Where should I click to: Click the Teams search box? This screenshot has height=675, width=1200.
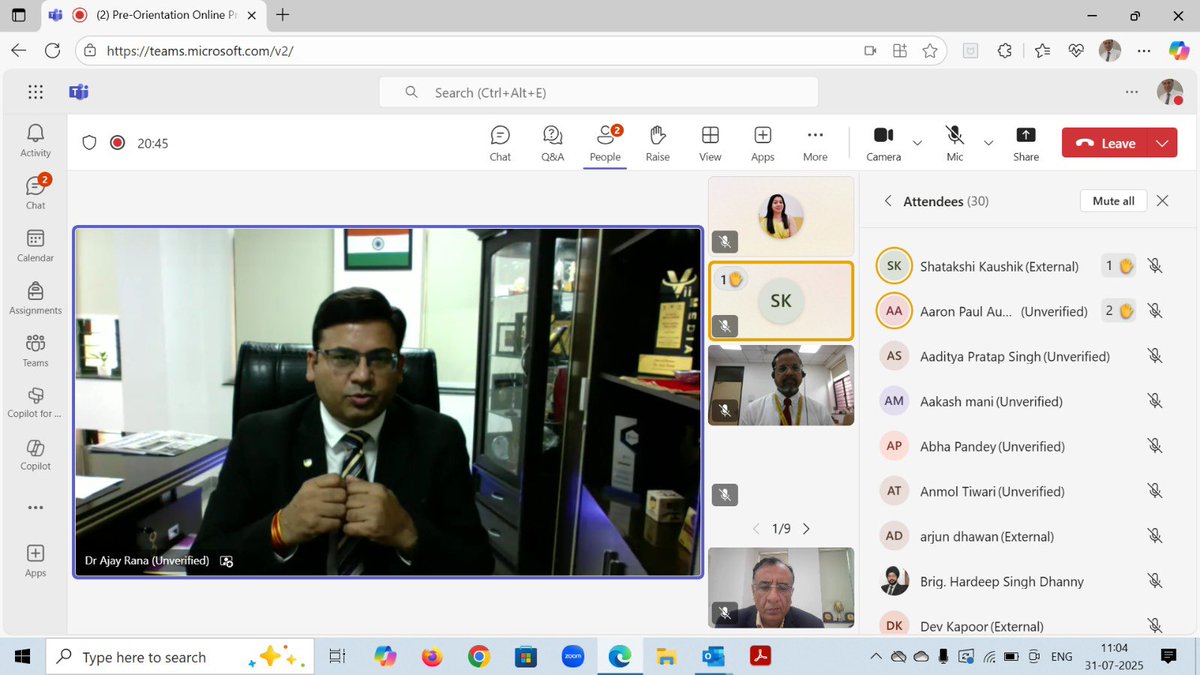598,92
